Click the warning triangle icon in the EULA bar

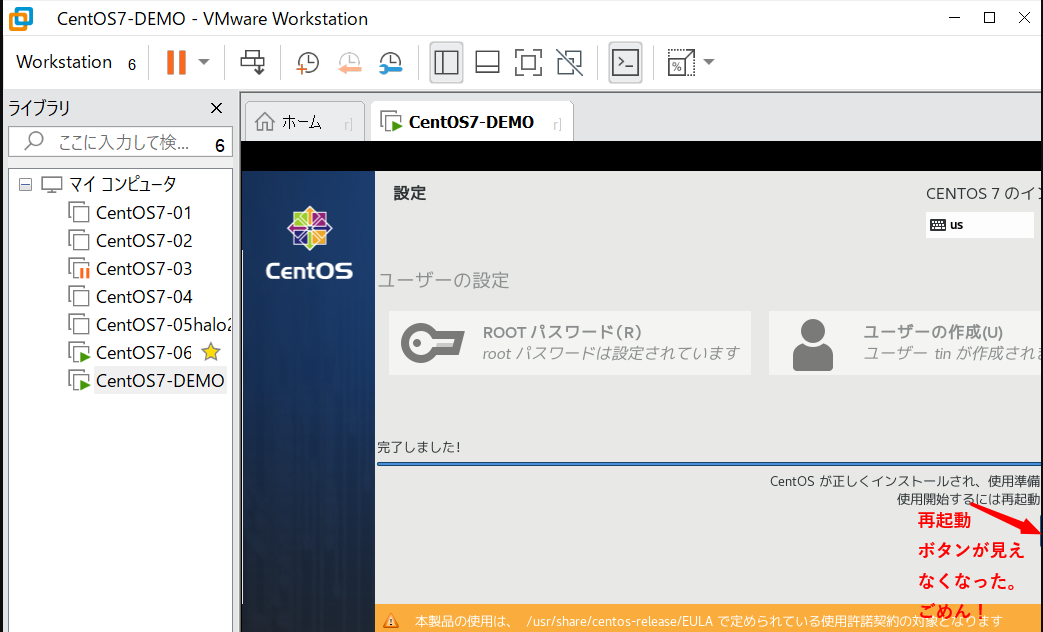click(x=391, y=621)
